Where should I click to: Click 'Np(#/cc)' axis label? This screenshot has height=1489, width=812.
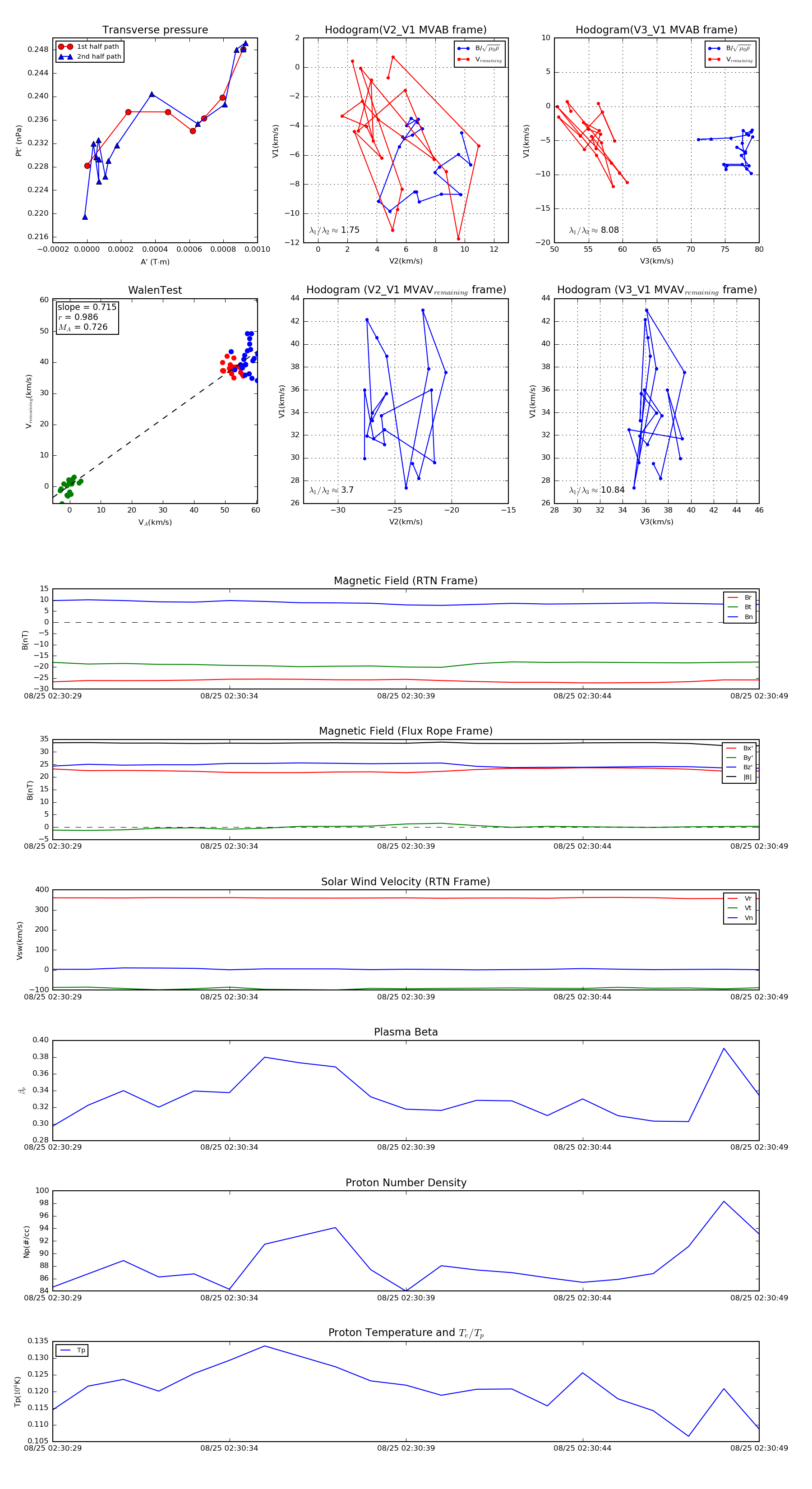(26, 1241)
